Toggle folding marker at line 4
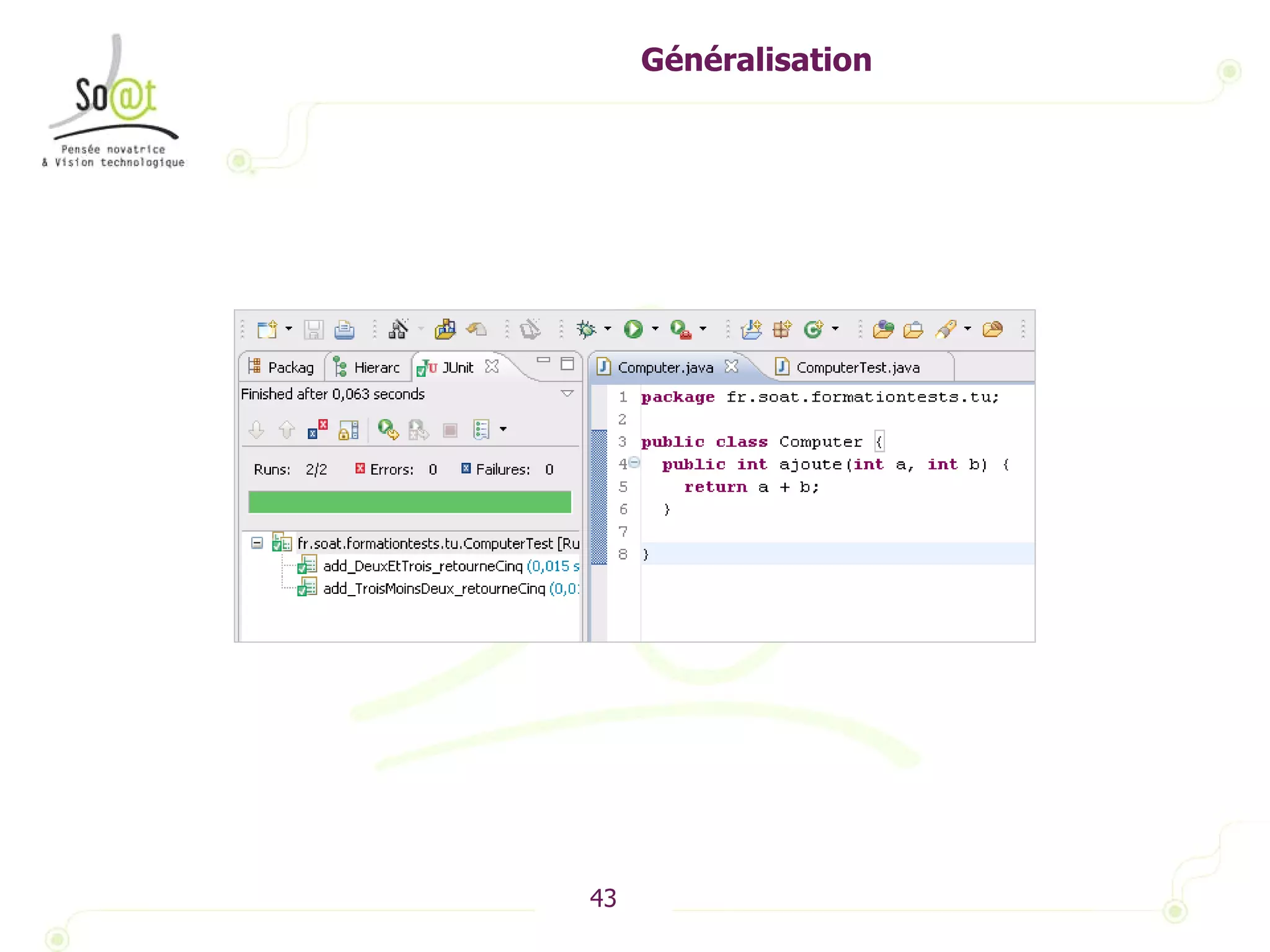The width and height of the screenshot is (1270, 952). (634, 462)
